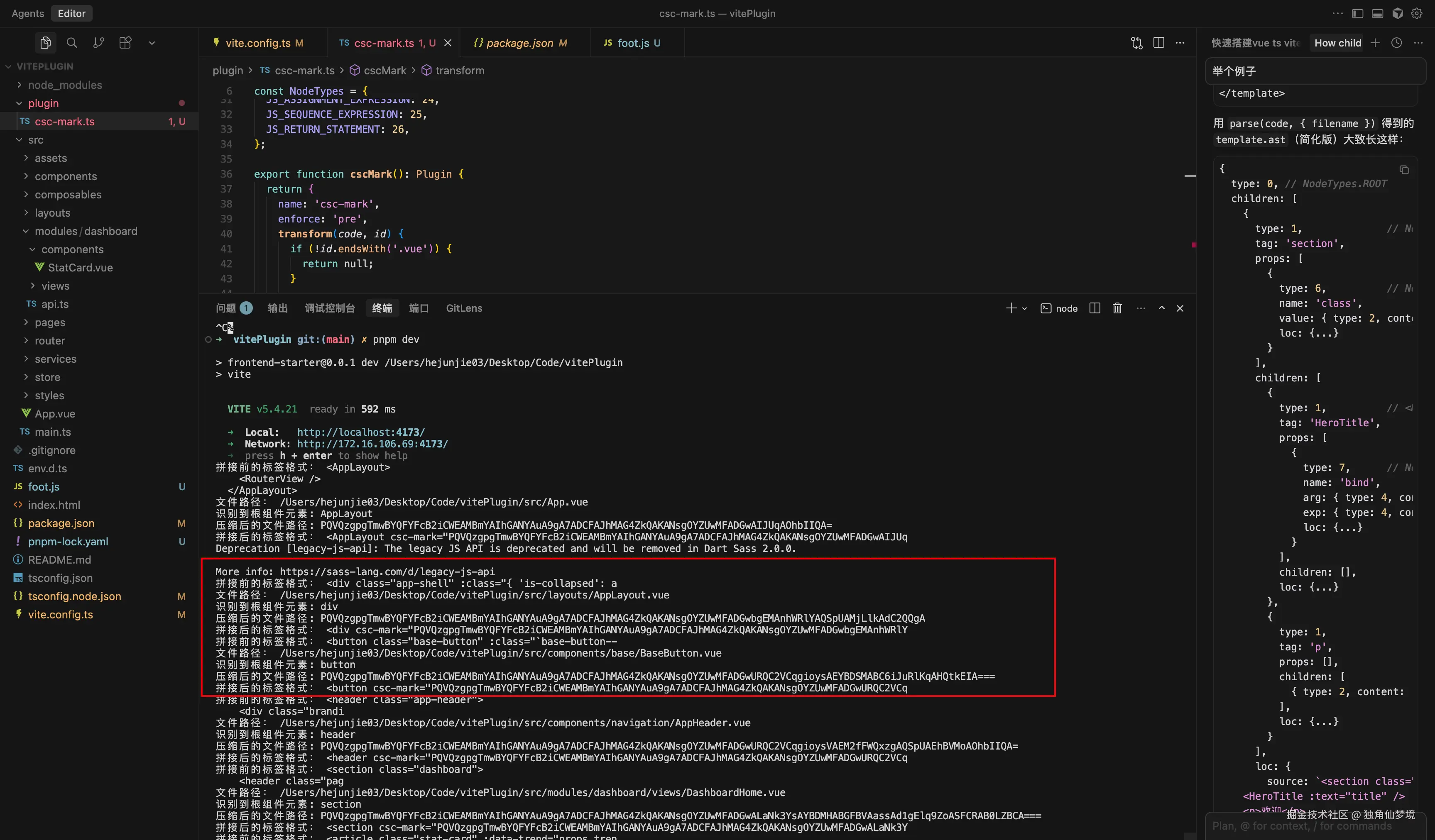This screenshot has width=1435, height=840.
Task: Copy the code block in chat panel
Action: (x=1404, y=170)
